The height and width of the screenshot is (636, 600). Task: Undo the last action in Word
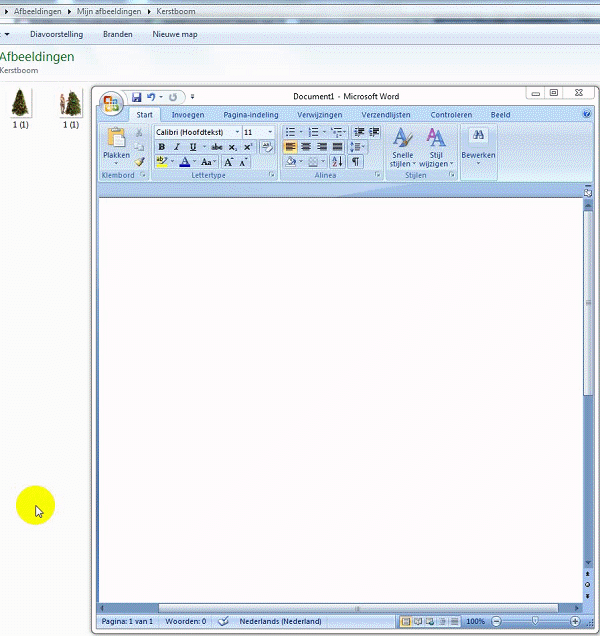point(151,97)
